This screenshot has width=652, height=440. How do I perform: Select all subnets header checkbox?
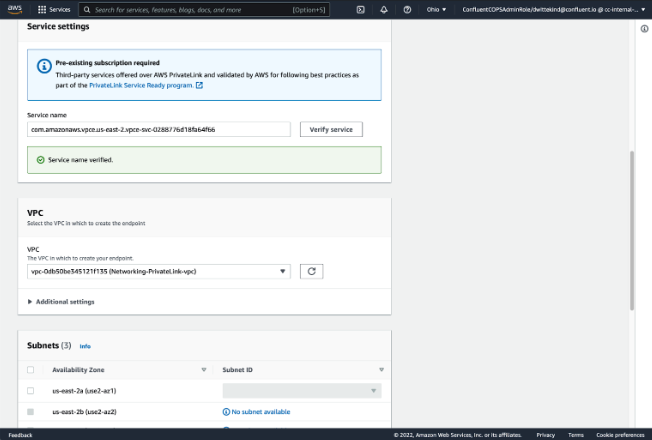click(30, 370)
